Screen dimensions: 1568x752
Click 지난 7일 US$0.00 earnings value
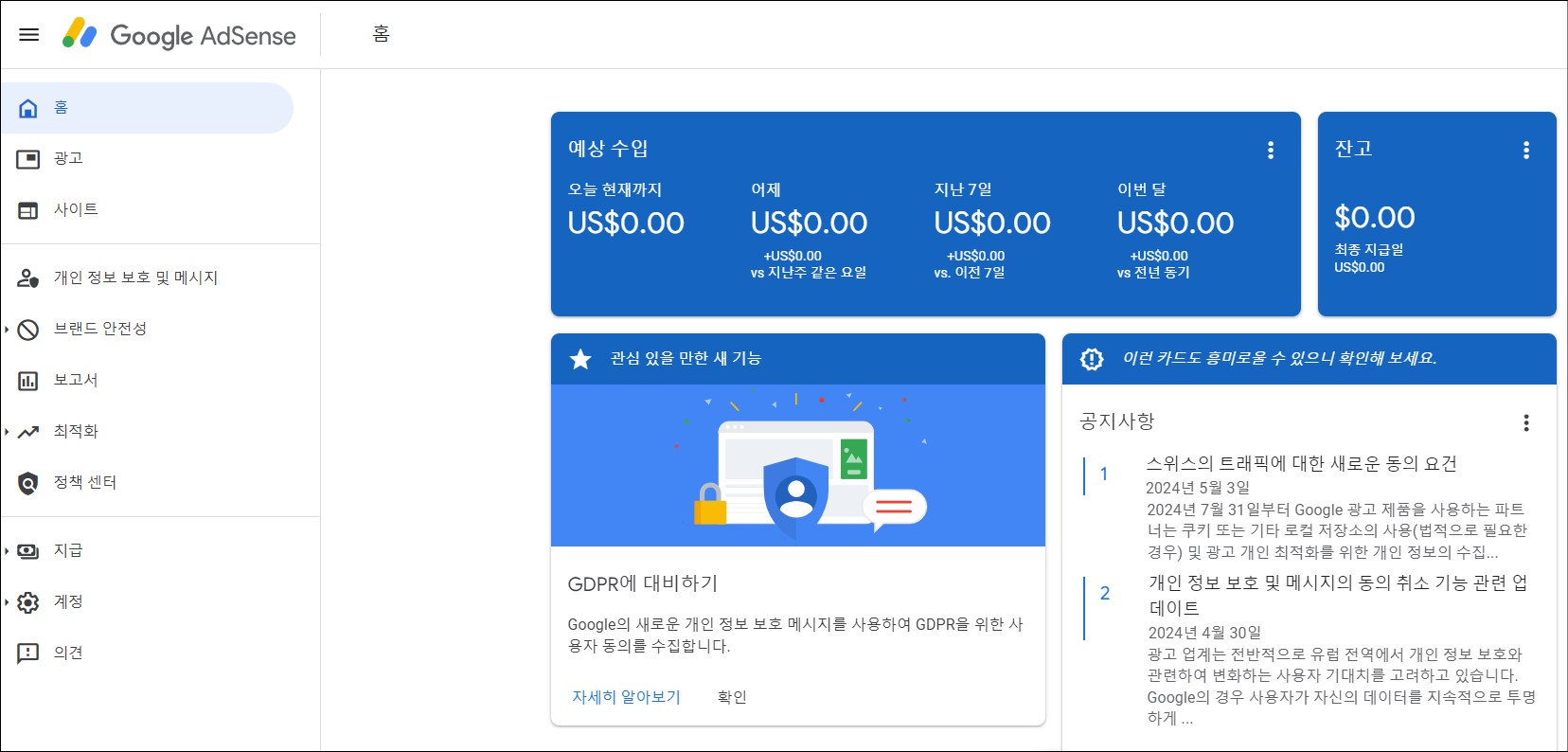(992, 224)
